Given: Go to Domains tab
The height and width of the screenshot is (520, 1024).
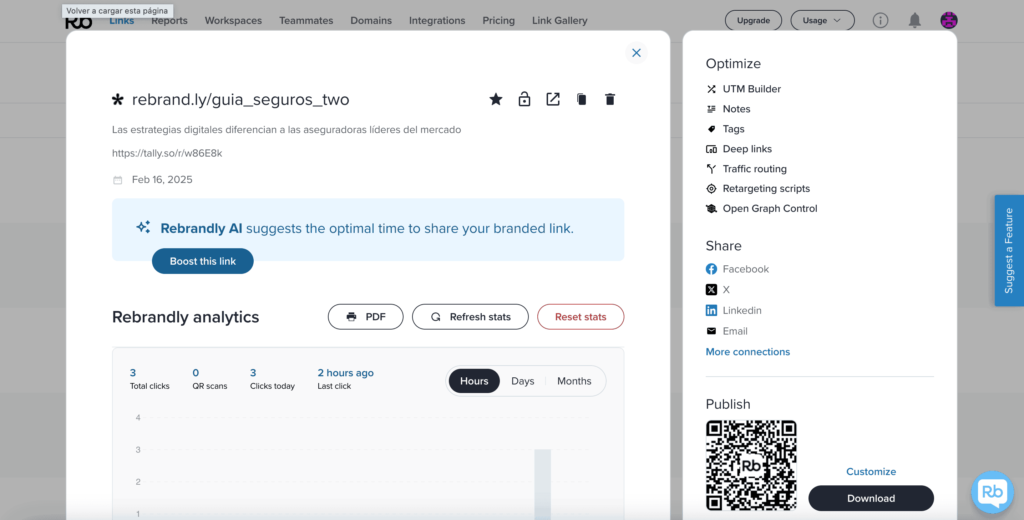Looking at the screenshot, I should pos(371,20).
